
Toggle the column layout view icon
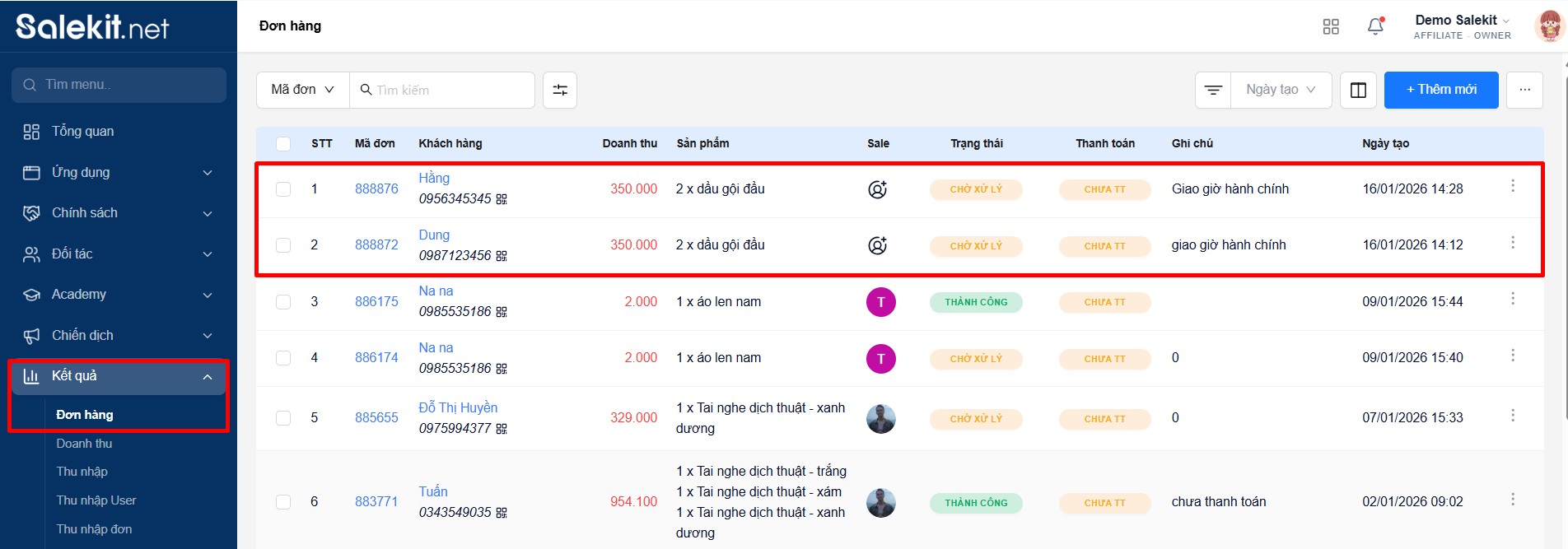coord(1358,90)
